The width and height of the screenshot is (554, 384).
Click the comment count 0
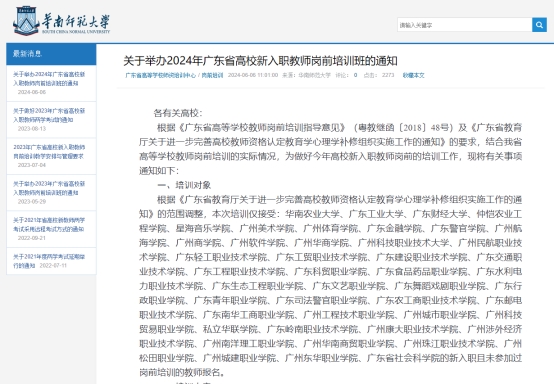[355, 75]
